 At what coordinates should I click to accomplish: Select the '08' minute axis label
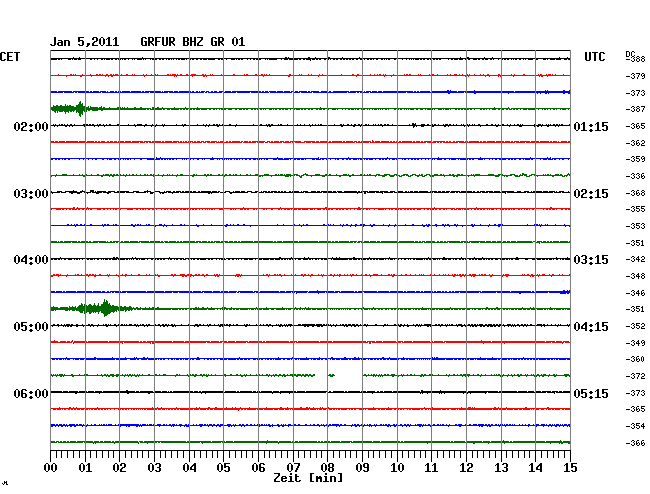pos(327,468)
